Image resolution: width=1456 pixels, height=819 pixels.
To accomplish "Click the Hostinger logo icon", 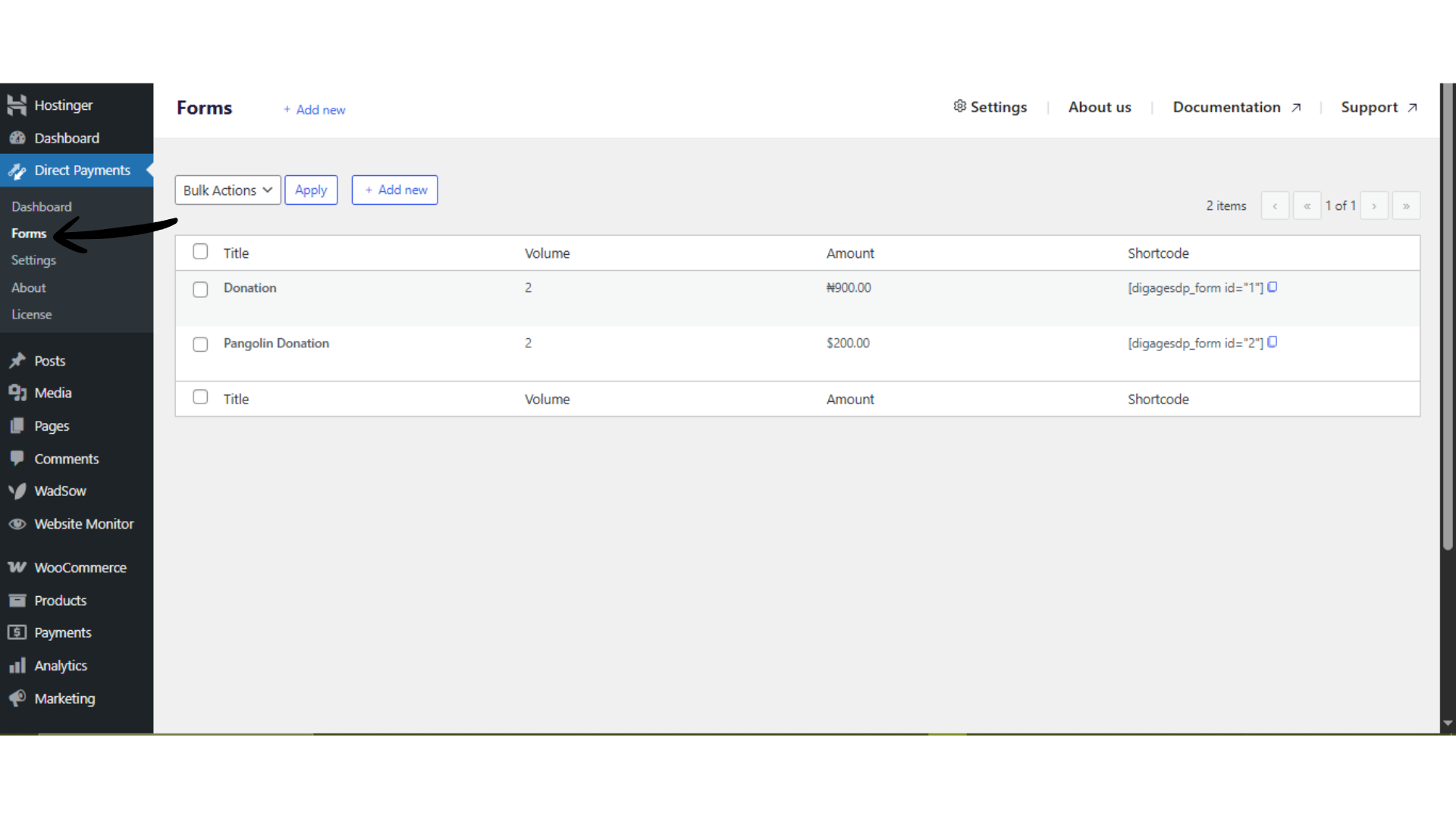I will point(17,105).
